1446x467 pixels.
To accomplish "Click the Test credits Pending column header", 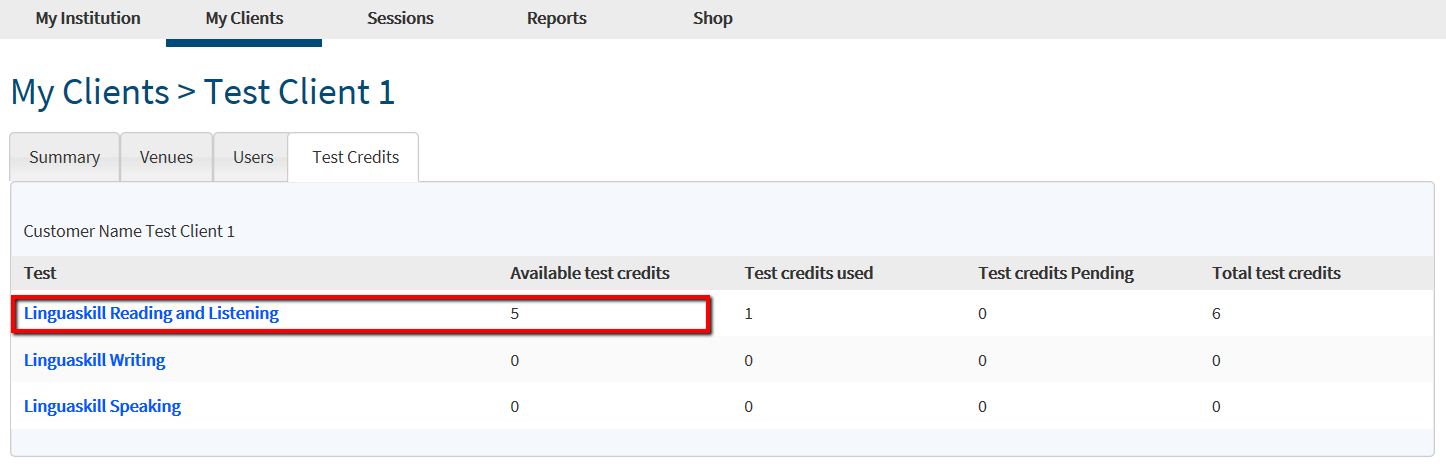I will [1056, 273].
